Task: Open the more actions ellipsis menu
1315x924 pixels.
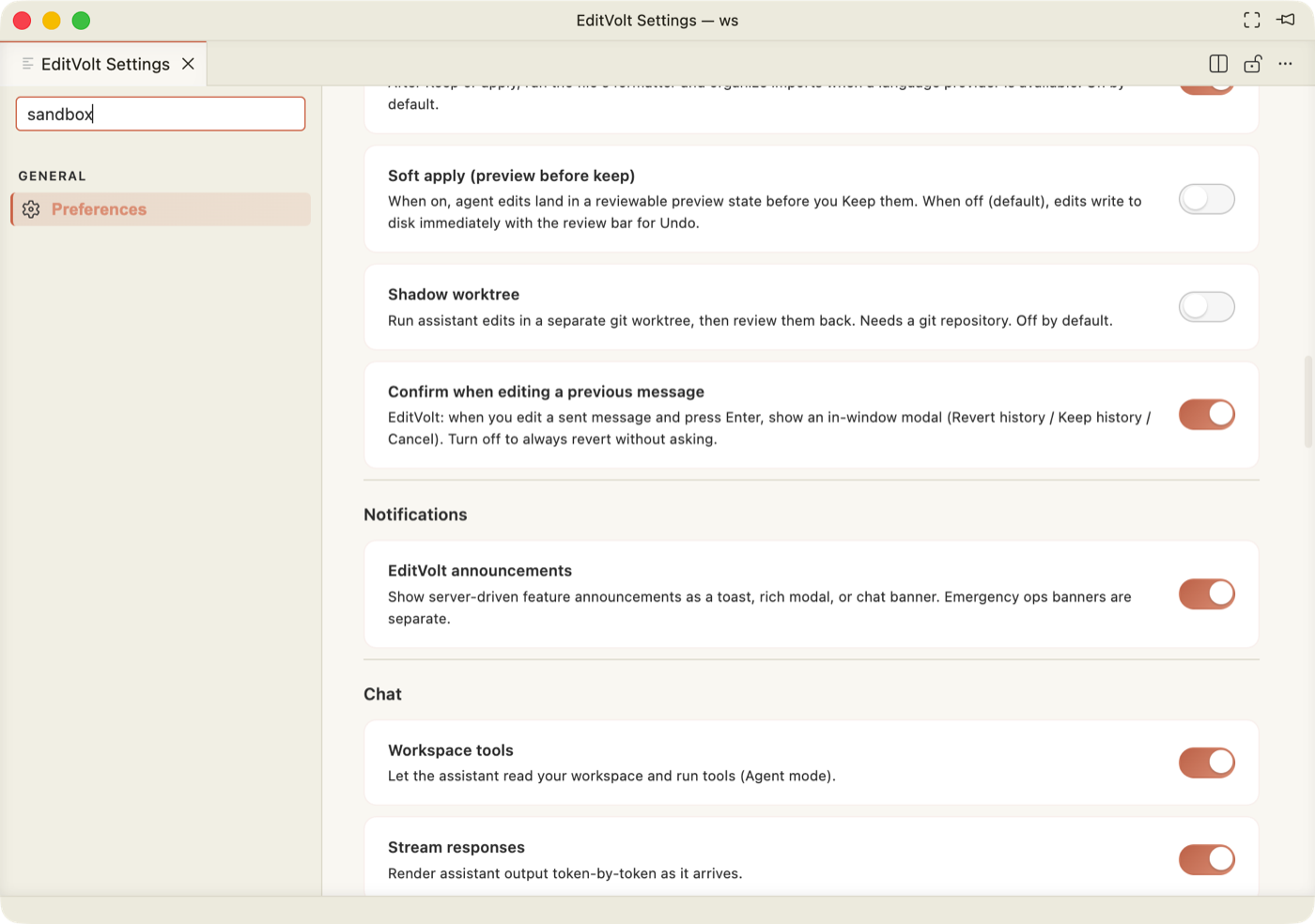Action: [1285, 64]
